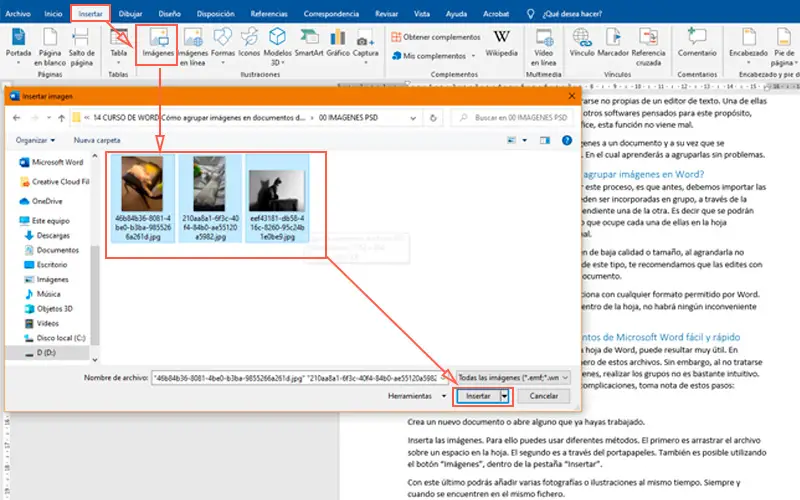Viewport: 800px width, 500px height.
Task: Select the 210aa8a1 image thumbnail
Action: [210, 198]
